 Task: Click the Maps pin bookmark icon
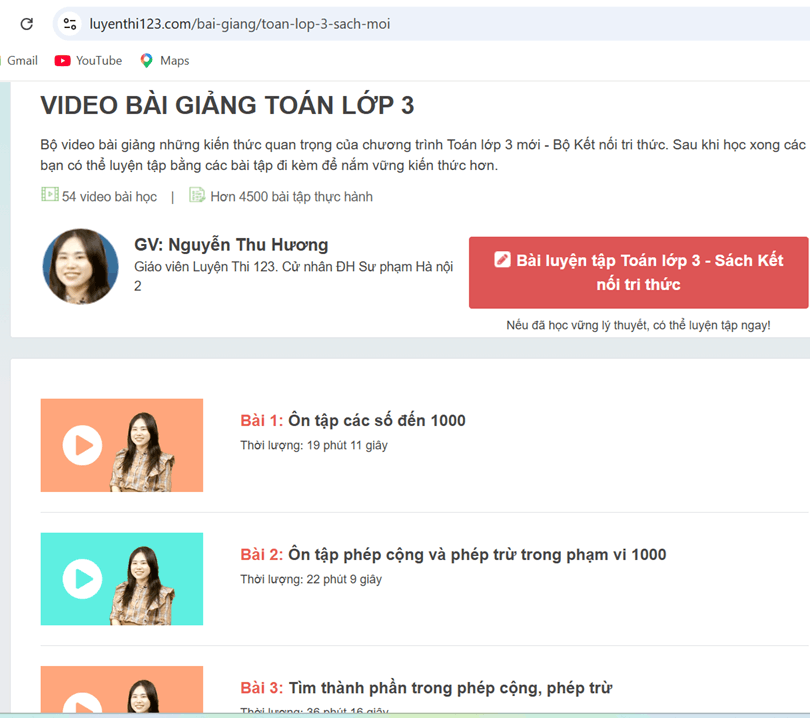pyautogui.click(x=147, y=61)
